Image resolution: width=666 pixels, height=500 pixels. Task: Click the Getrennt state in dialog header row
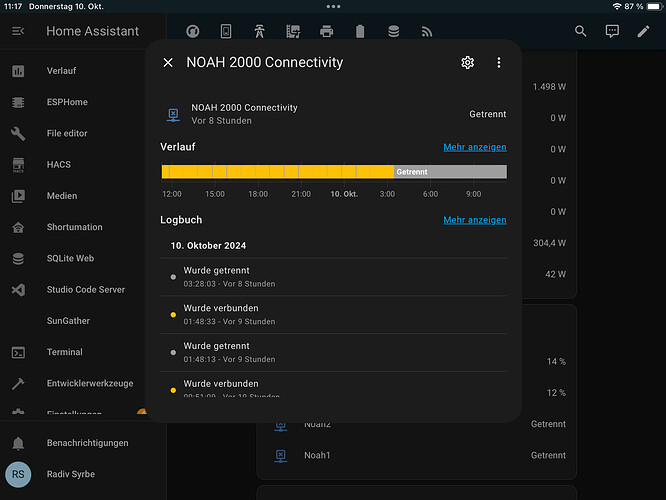488,114
